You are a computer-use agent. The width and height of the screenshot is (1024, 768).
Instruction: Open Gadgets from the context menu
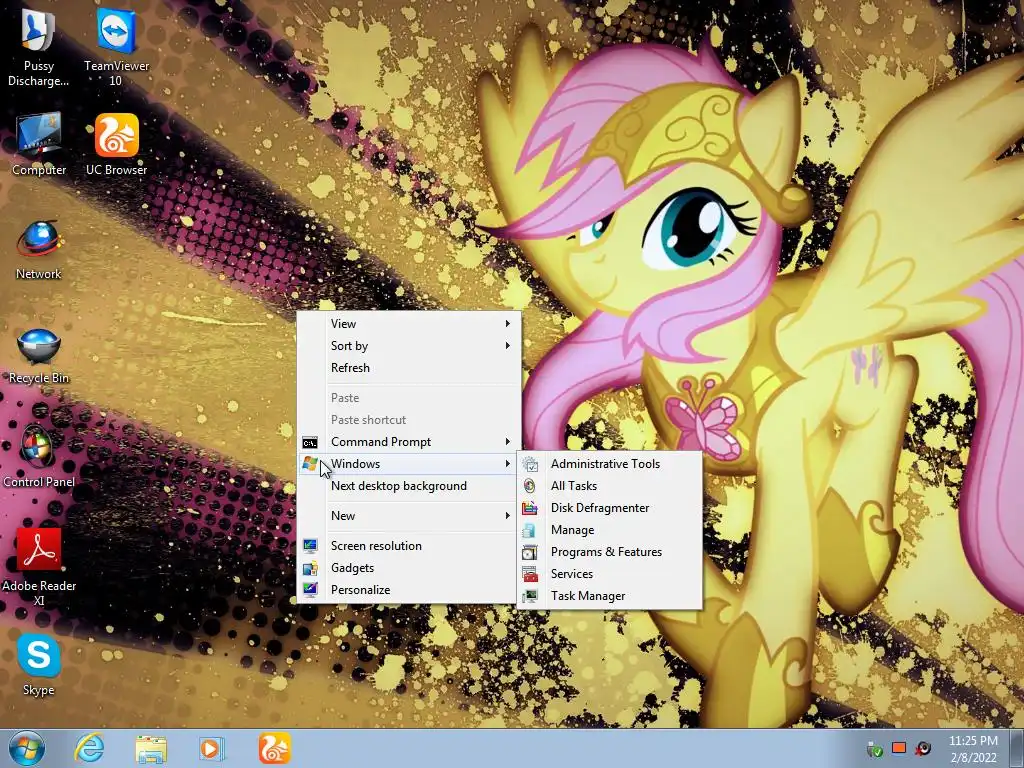coord(409,568)
